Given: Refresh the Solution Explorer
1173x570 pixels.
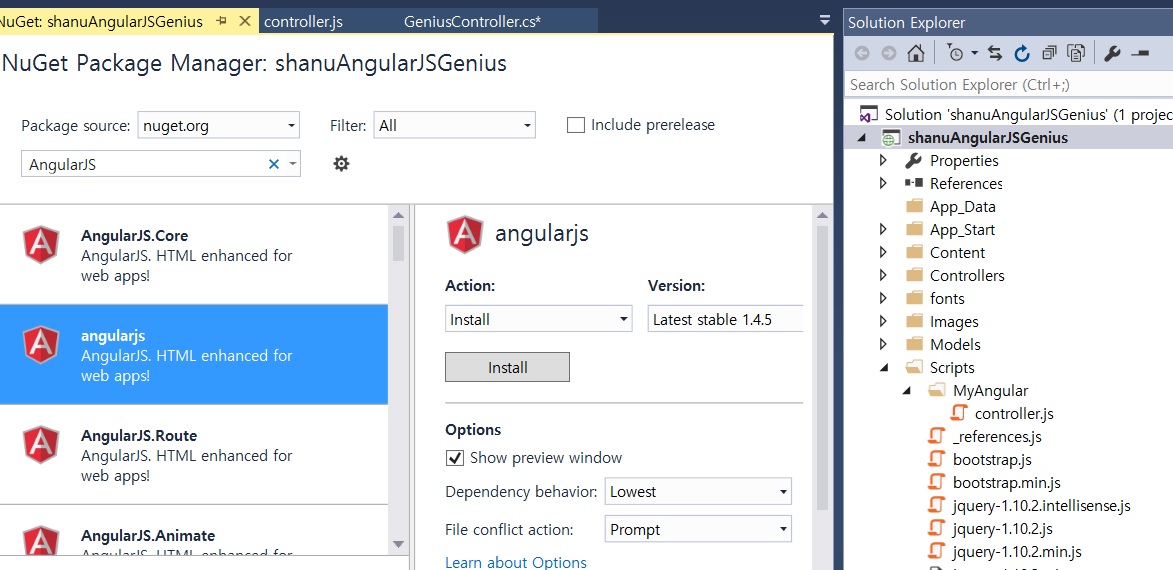Looking at the screenshot, I should coord(1022,53).
